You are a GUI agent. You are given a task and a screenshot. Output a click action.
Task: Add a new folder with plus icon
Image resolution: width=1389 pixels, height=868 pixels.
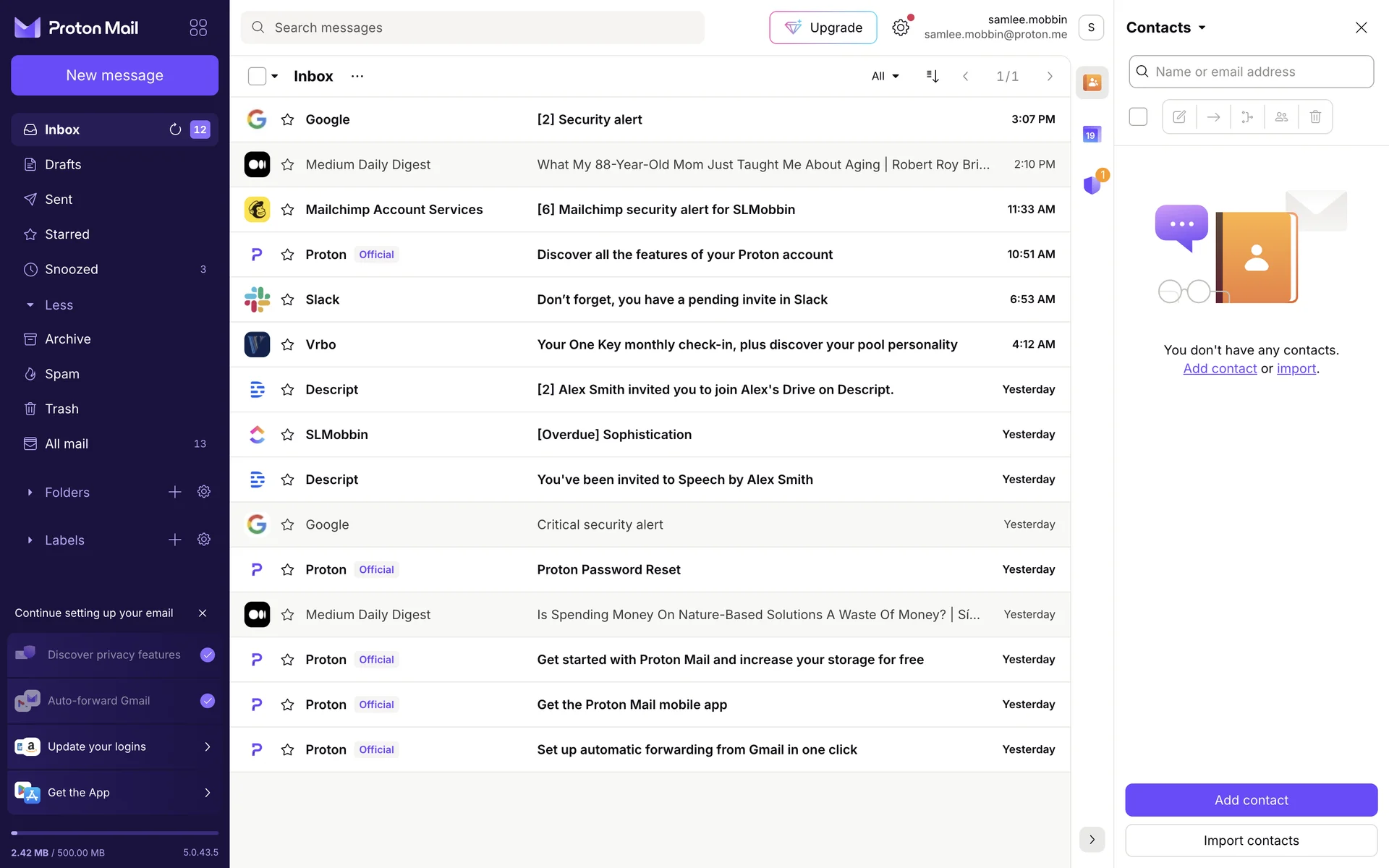(175, 492)
